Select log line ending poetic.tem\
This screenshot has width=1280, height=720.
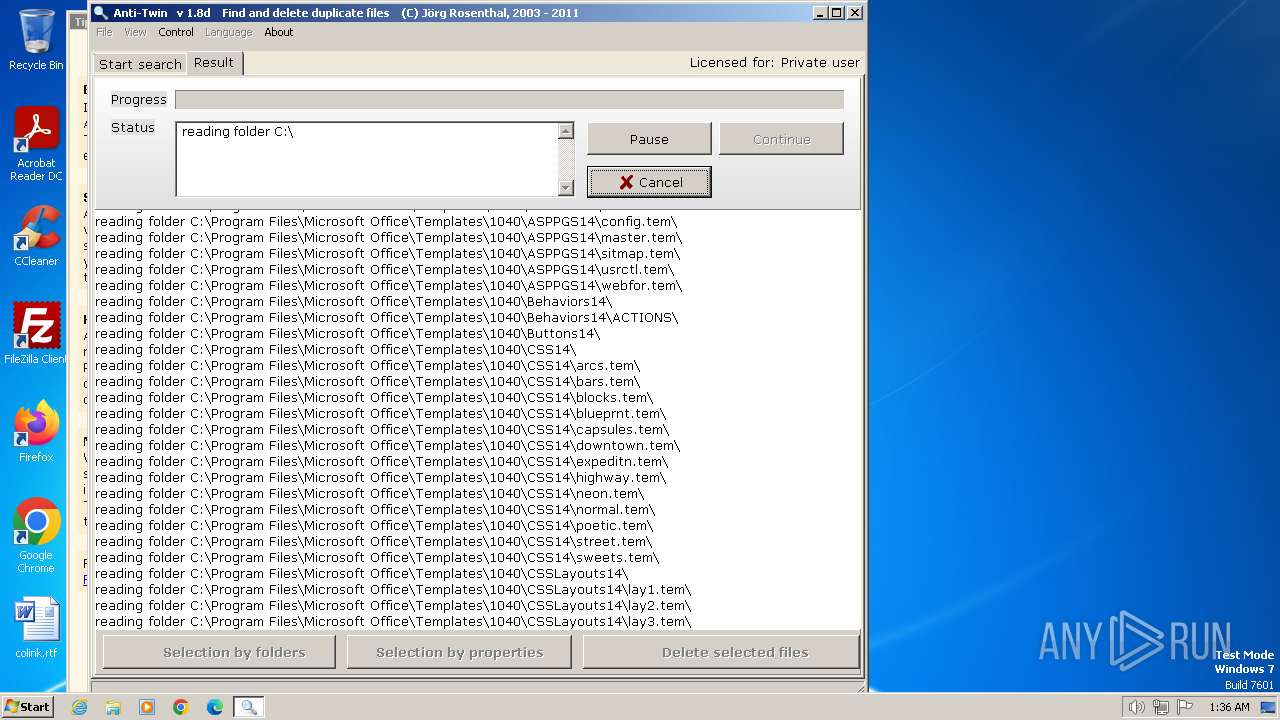tap(373, 526)
